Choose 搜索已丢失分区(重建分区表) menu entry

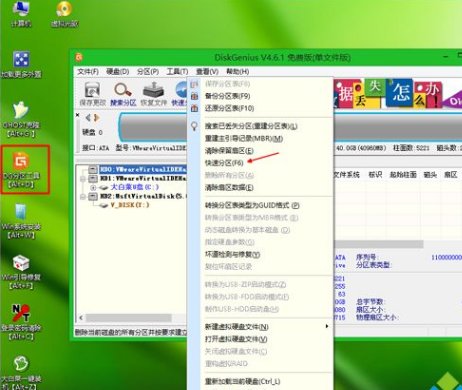point(251,126)
